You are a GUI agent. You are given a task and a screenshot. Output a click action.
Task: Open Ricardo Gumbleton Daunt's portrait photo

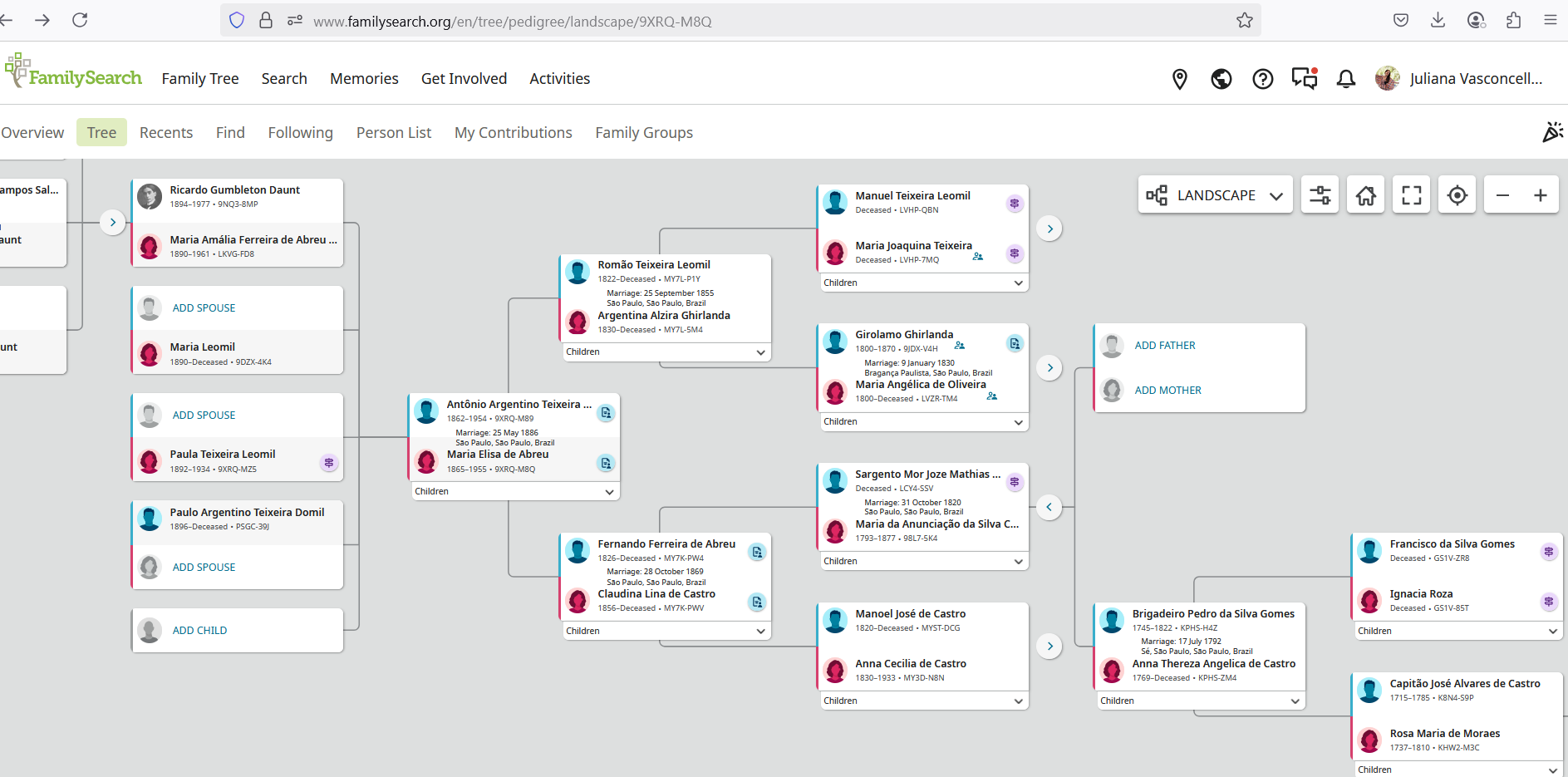tap(150, 197)
